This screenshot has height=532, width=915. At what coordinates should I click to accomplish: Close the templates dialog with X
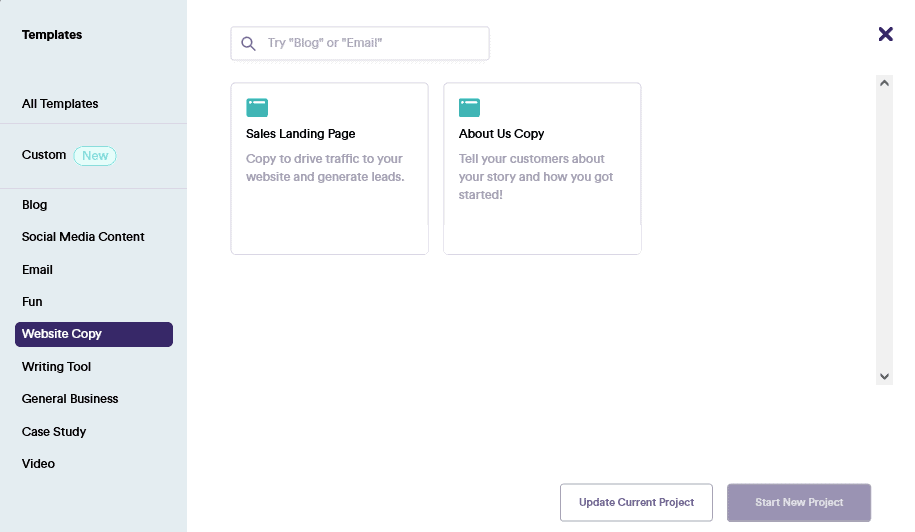click(x=885, y=34)
